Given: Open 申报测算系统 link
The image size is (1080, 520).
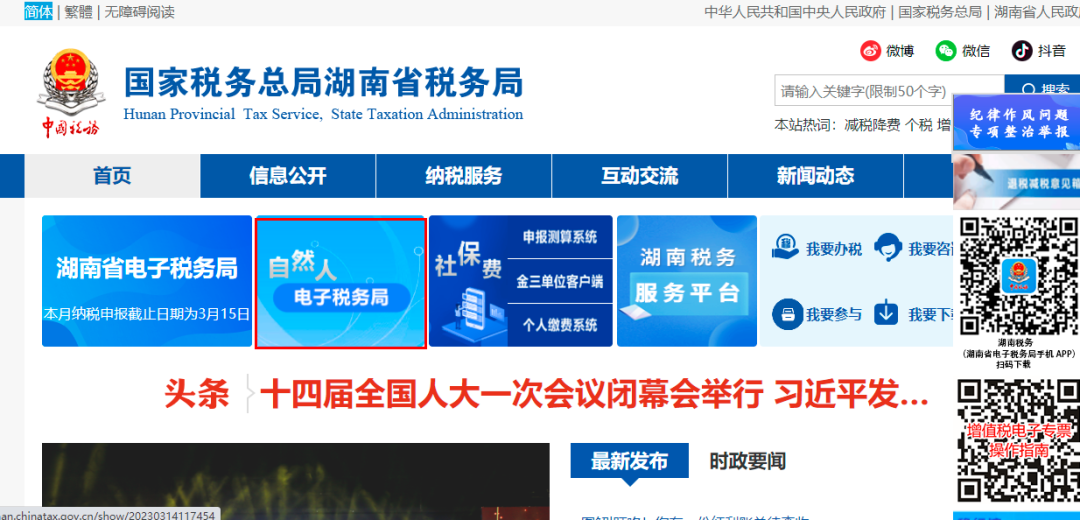Looking at the screenshot, I should 560,237.
